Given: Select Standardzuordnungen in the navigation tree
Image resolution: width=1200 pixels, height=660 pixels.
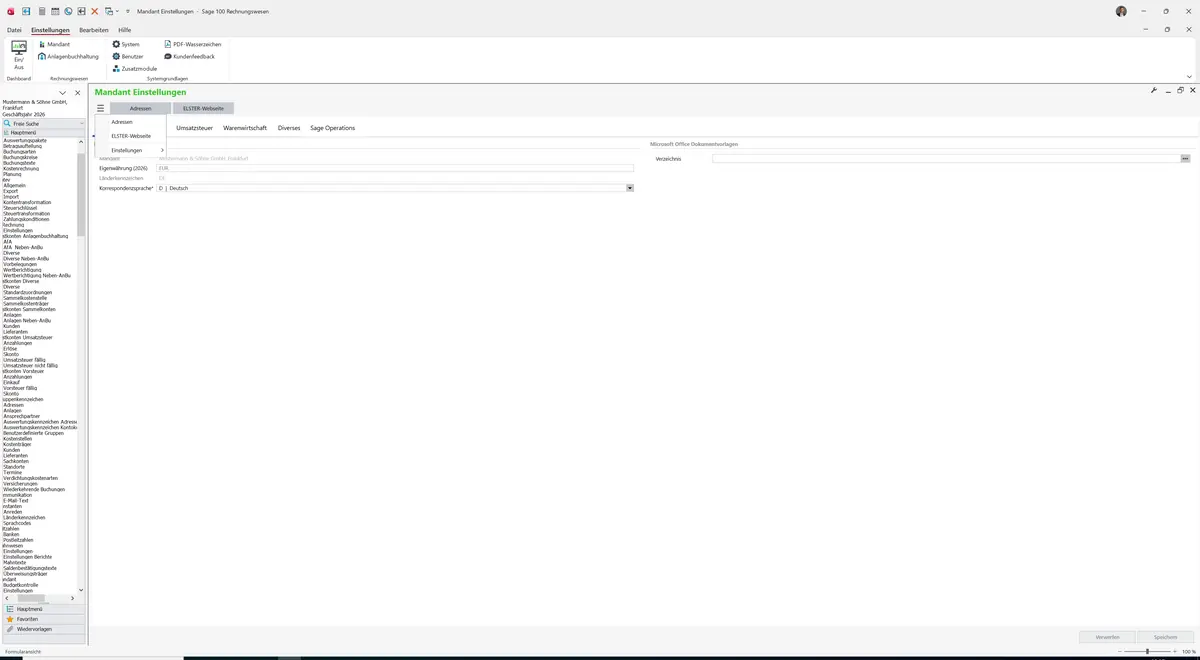Looking at the screenshot, I should (28, 292).
